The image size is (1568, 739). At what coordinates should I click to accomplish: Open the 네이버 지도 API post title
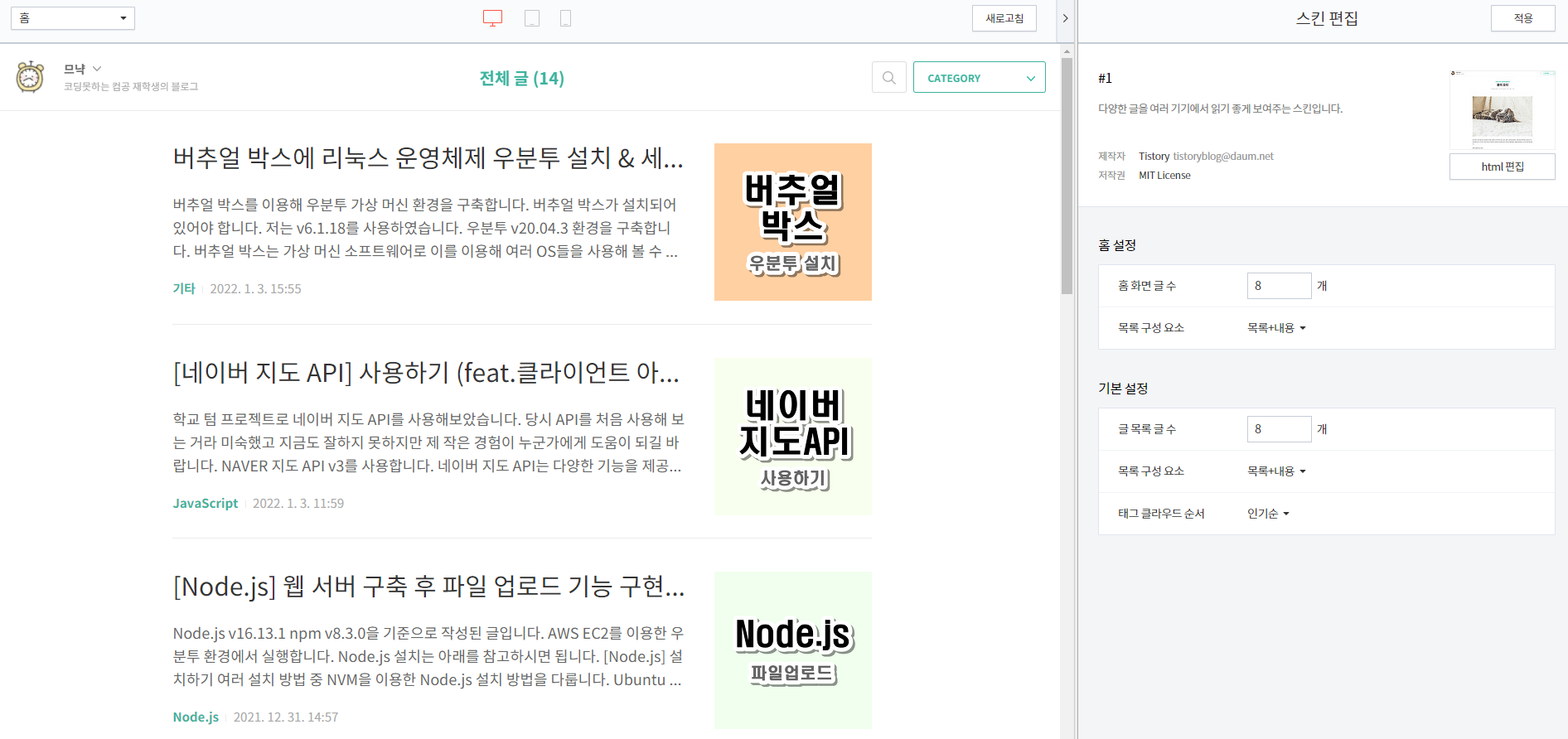tap(426, 373)
